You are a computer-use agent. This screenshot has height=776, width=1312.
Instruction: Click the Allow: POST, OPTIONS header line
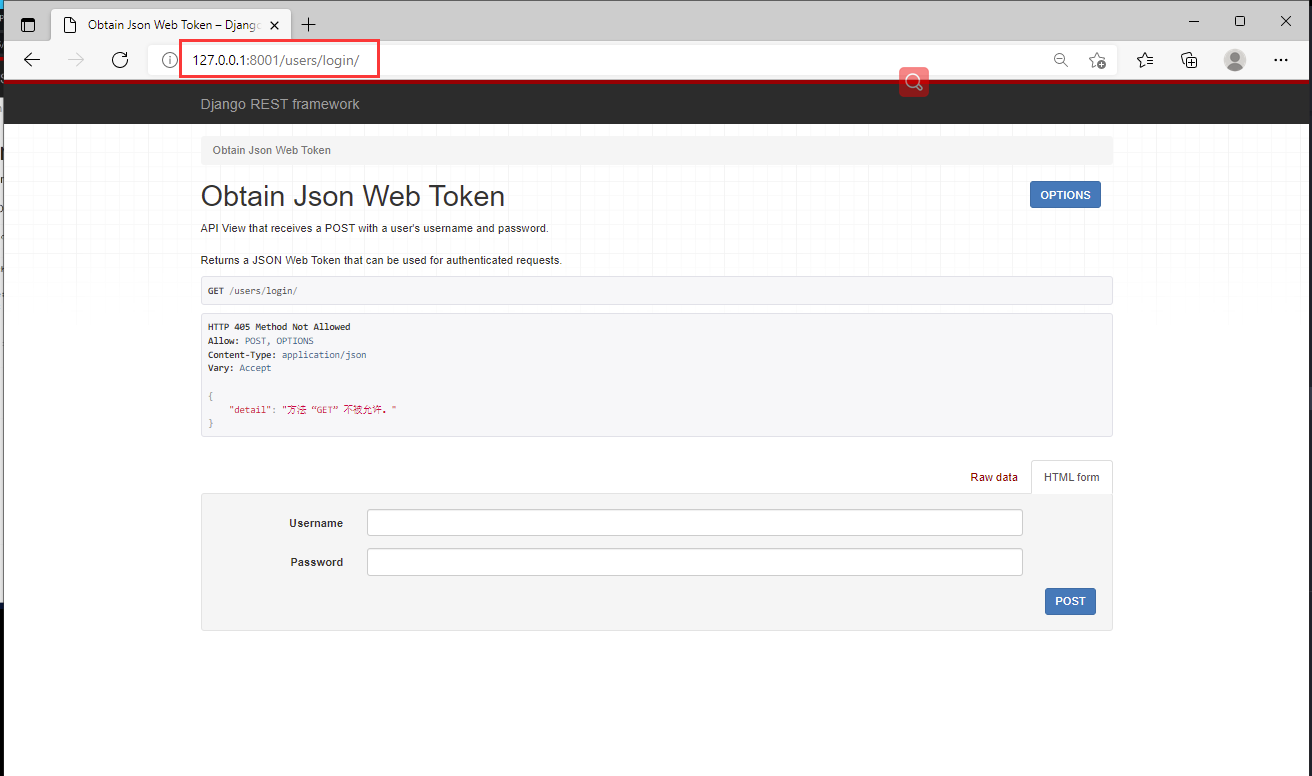(260, 341)
